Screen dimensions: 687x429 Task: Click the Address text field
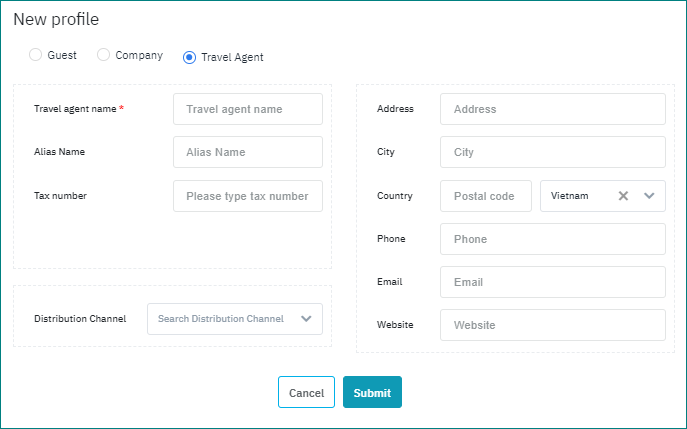552,109
